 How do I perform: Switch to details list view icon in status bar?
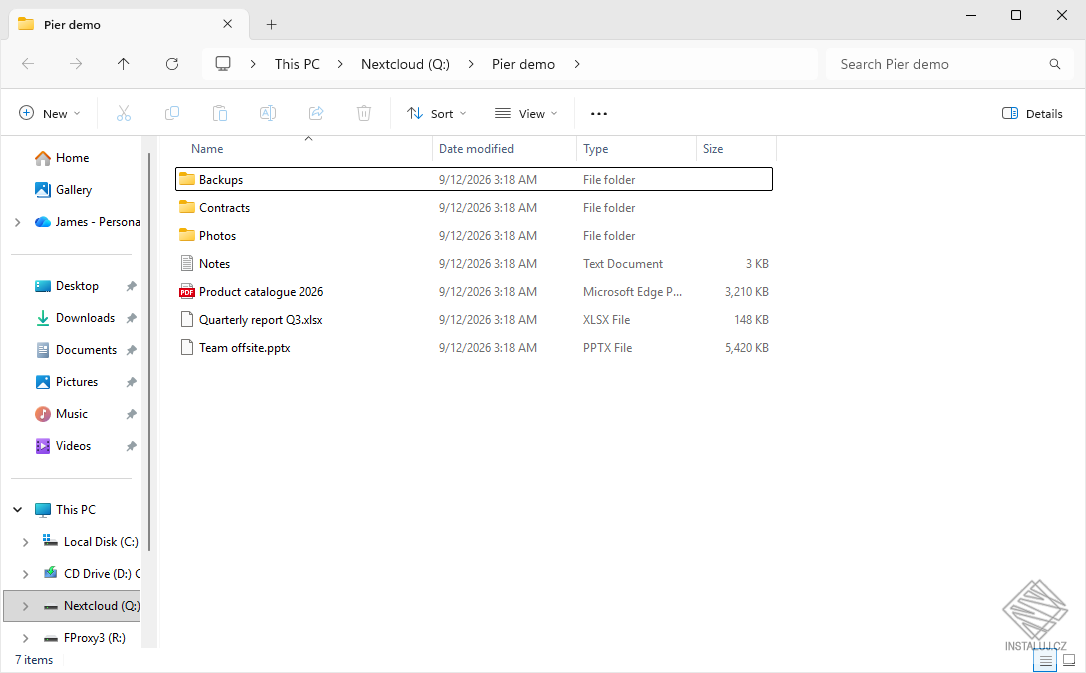1045,660
